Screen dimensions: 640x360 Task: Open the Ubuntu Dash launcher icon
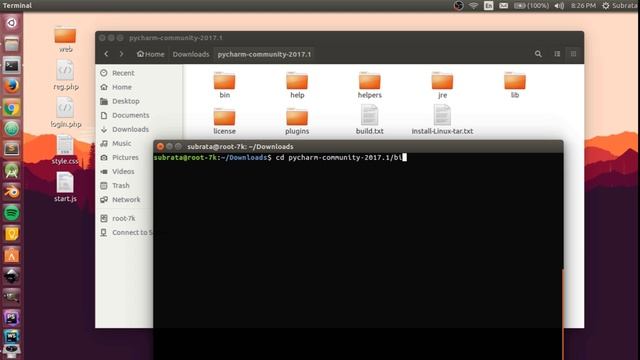[11, 23]
